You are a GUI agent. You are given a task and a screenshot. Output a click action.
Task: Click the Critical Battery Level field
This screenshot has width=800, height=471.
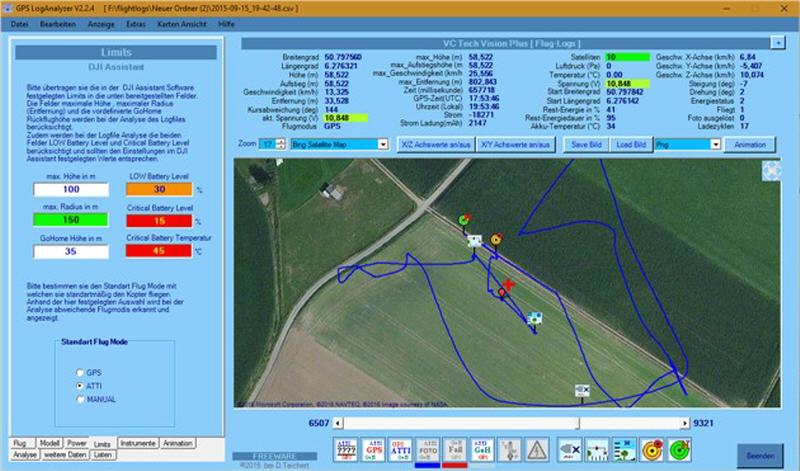pos(159,221)
